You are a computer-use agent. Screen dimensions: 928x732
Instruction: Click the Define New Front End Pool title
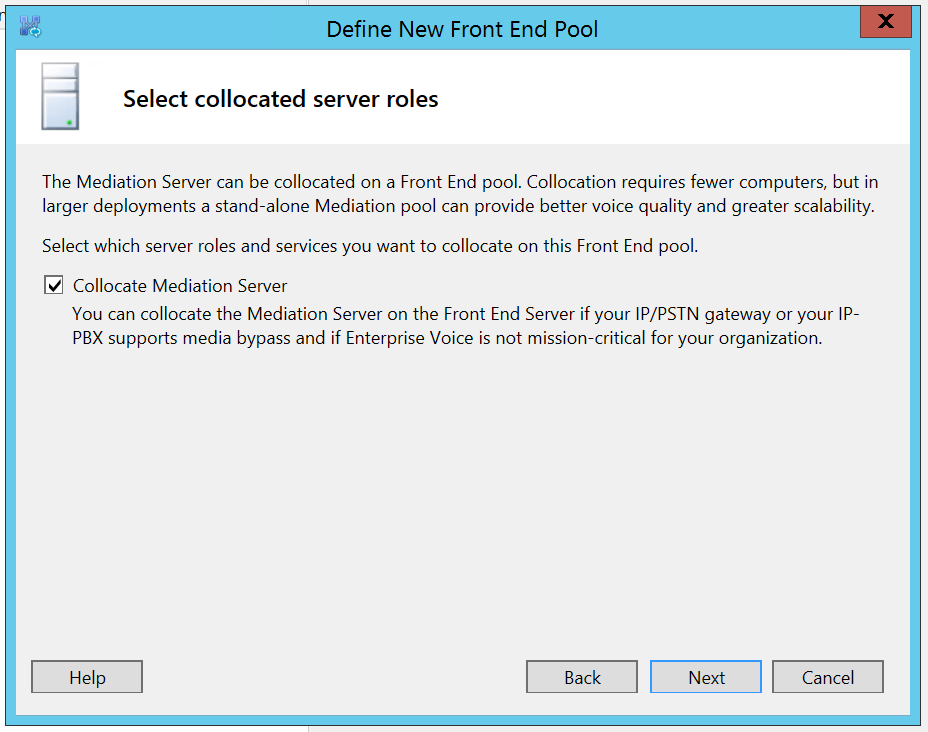point(462,29)
